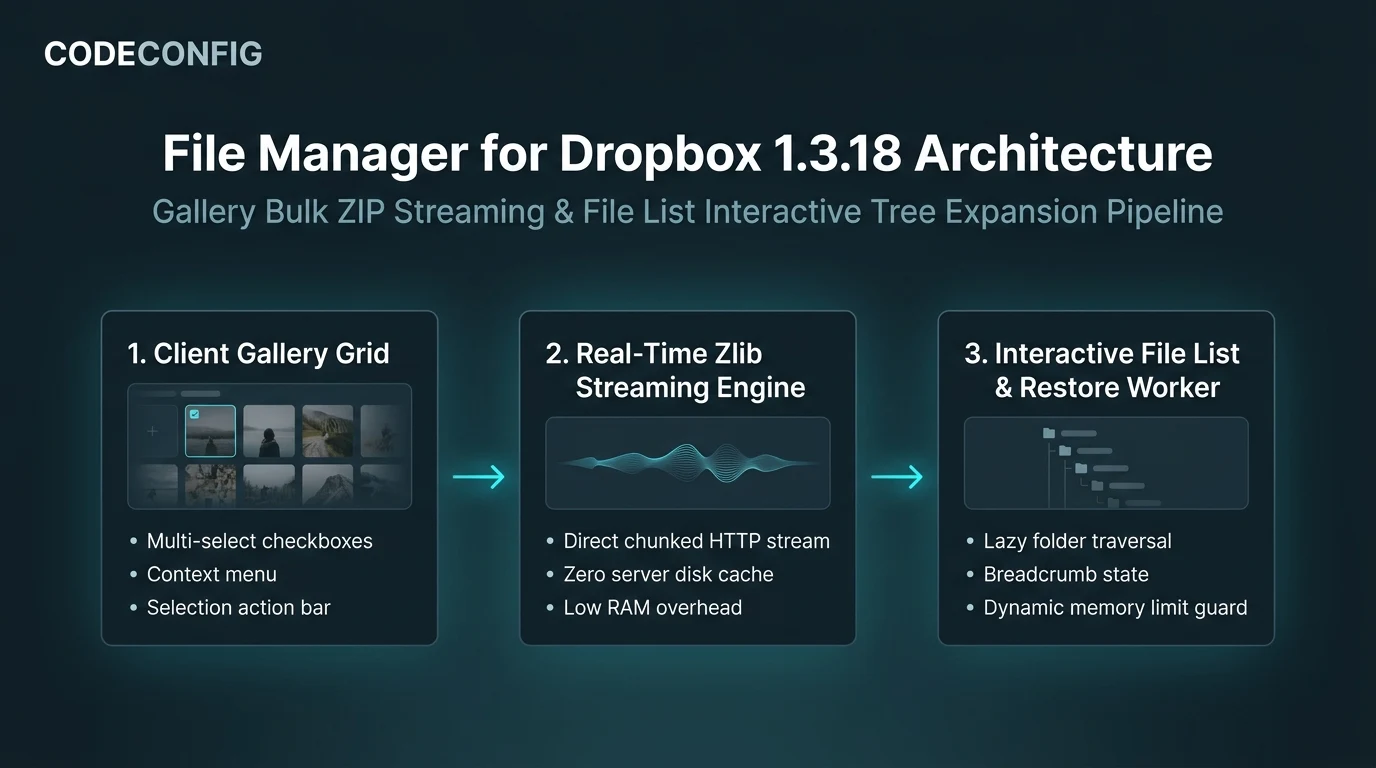This screenshot has height=768, width=1376.
Task: Select the "2. Real-Time Zlib Streaming Engine" heading
Action: coord(676,370)
